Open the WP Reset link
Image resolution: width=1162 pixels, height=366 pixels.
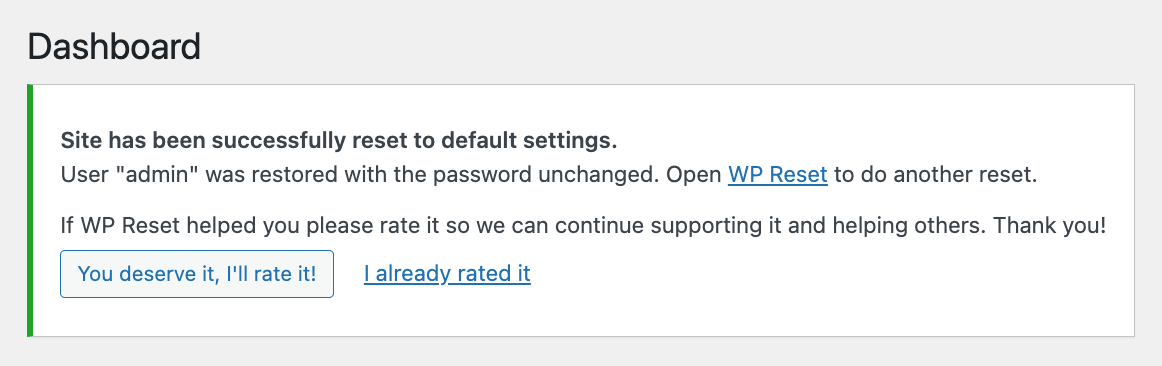777,175
